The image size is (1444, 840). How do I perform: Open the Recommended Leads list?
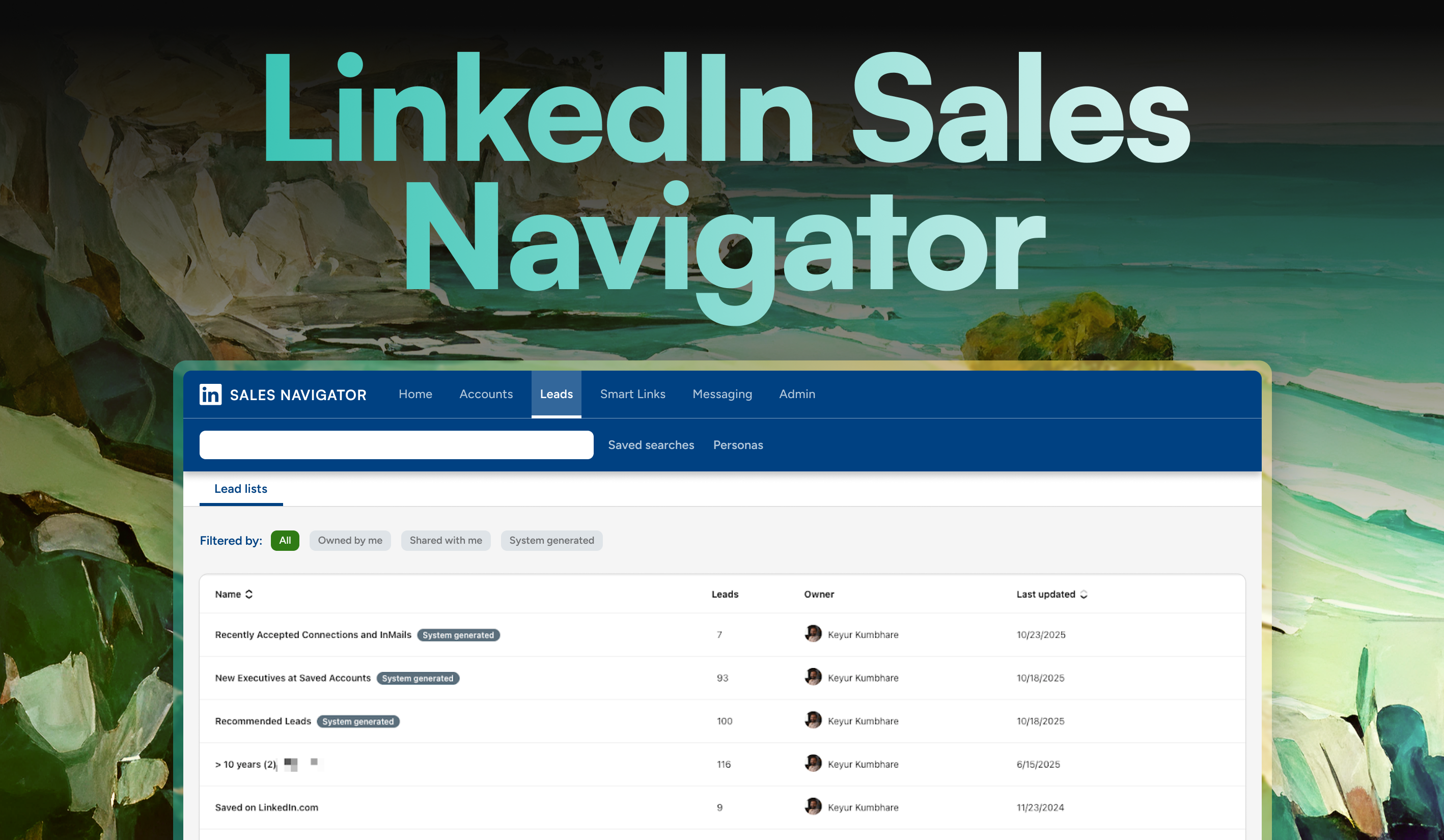[263, 721]
